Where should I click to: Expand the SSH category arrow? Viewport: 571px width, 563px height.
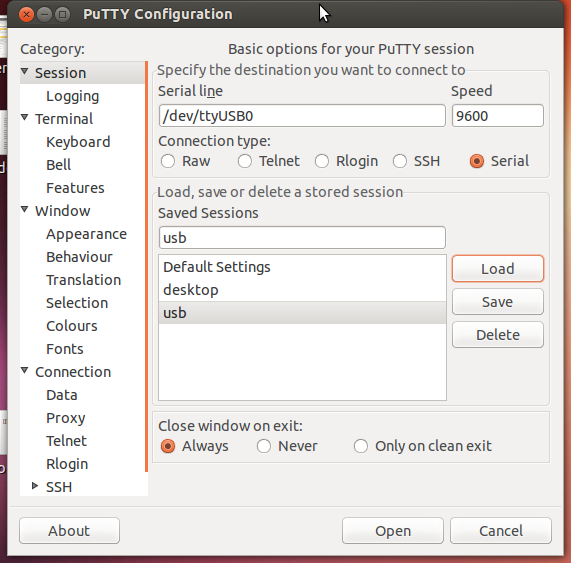(35, 485)
